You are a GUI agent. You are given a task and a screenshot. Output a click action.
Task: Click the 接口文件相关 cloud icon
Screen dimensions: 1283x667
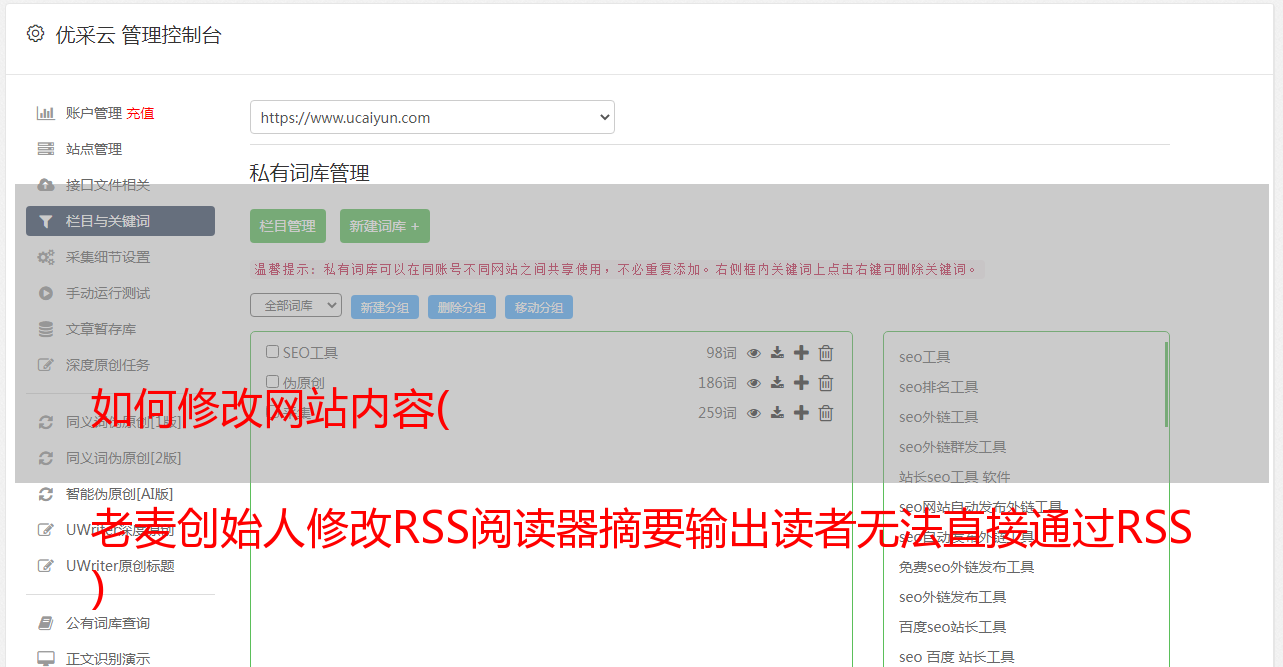point(46,185)
